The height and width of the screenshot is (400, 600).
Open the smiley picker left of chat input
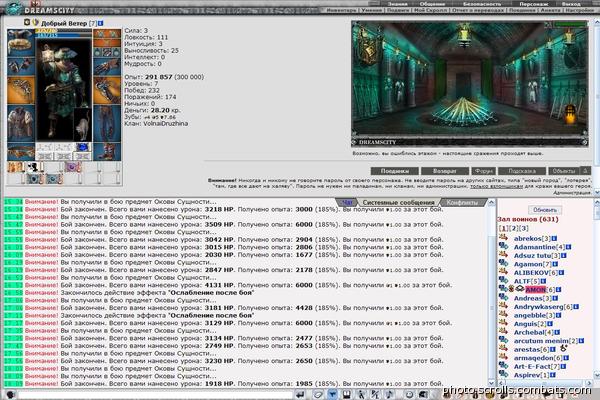(10, 394)
